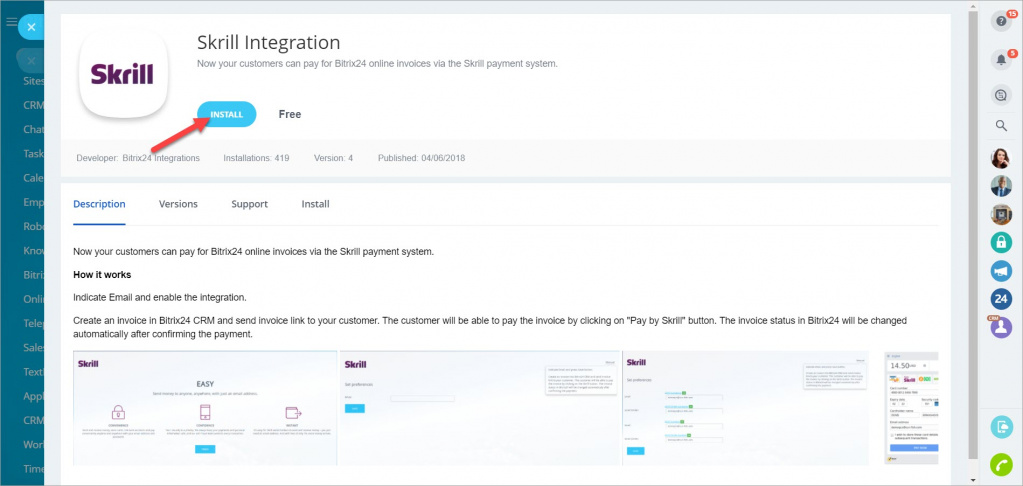The width and height of the screenshot is (1023, 486).
Task: Open the Time item at the sidebar bottom
Action: click(34, 468)
